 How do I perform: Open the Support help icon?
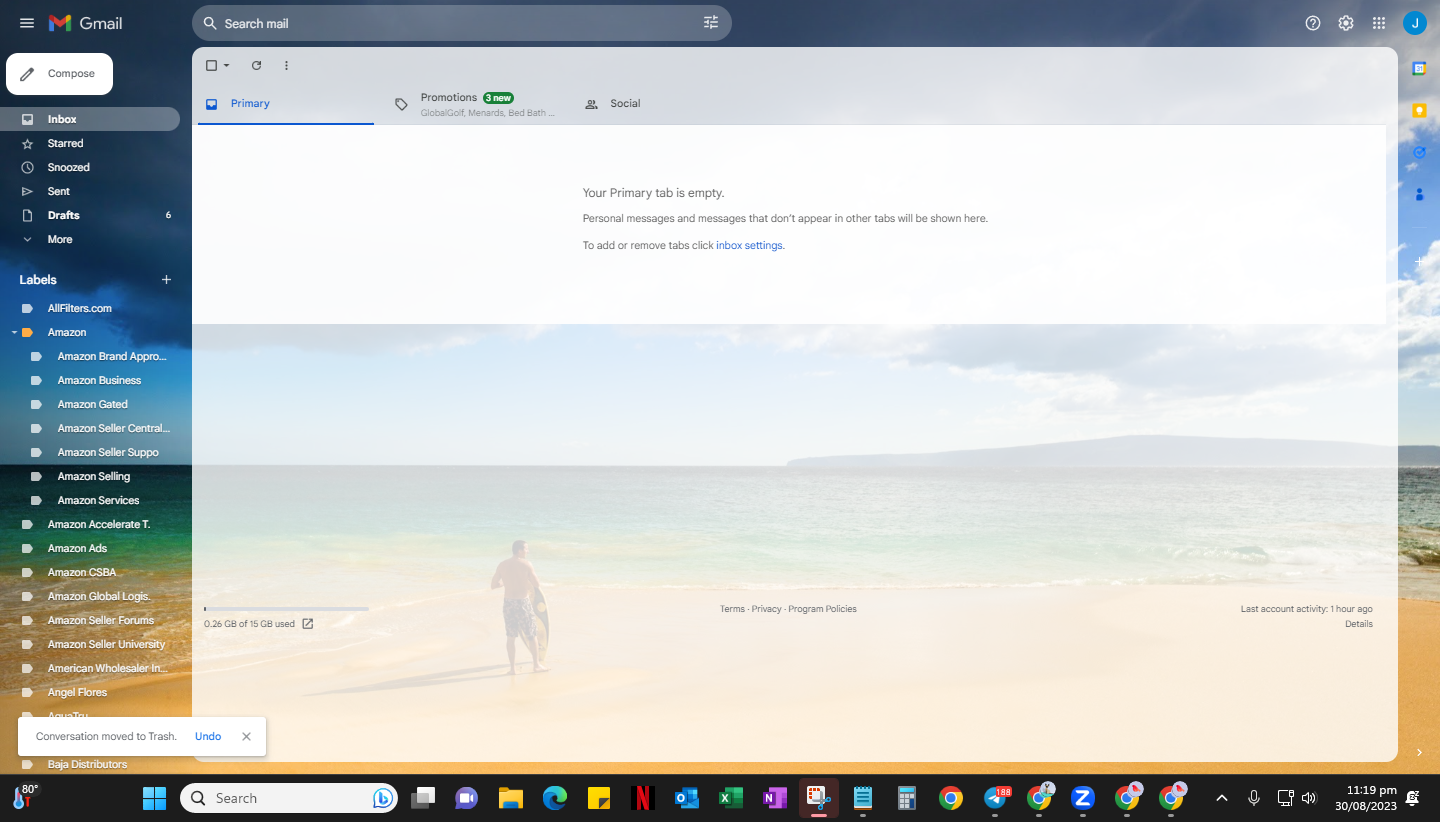coord(1313,23)
